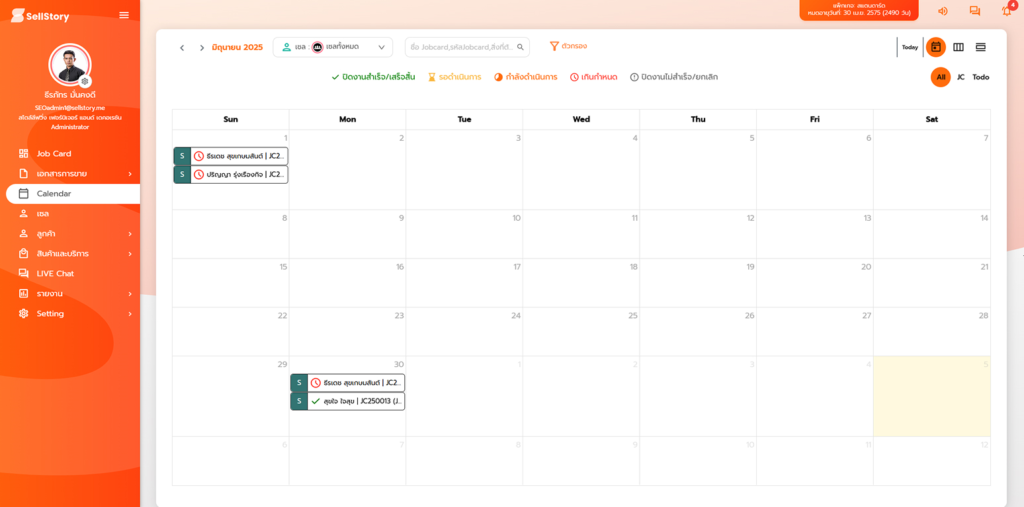The height and width of the screenshot is (507, 1024).
Task: Click the LIVE Chat sidebar icon
Action: pyautogui.click(x=24, y=273)
